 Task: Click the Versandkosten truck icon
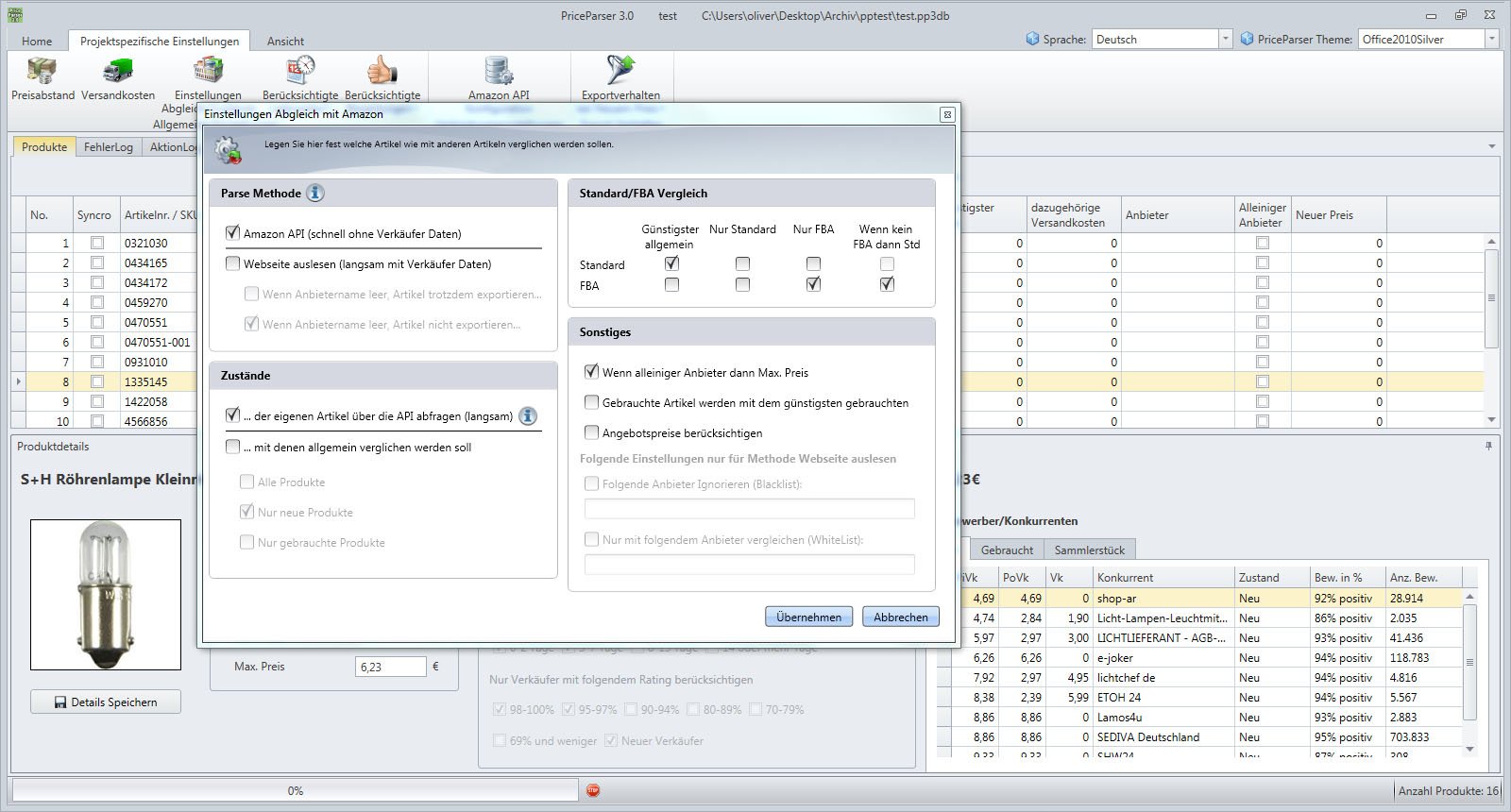coord(118,71)
